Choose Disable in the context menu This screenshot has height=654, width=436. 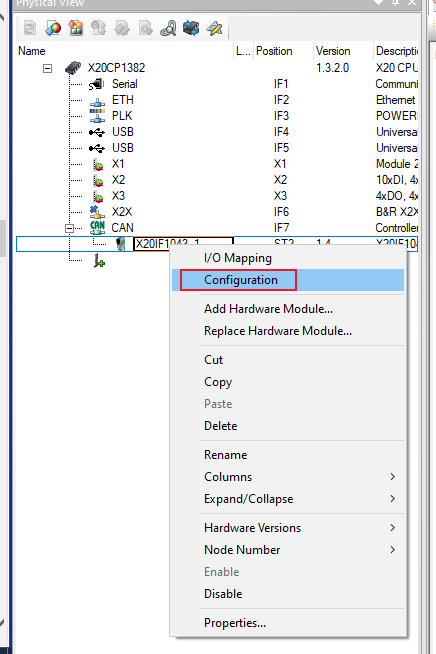click(223, 594)
